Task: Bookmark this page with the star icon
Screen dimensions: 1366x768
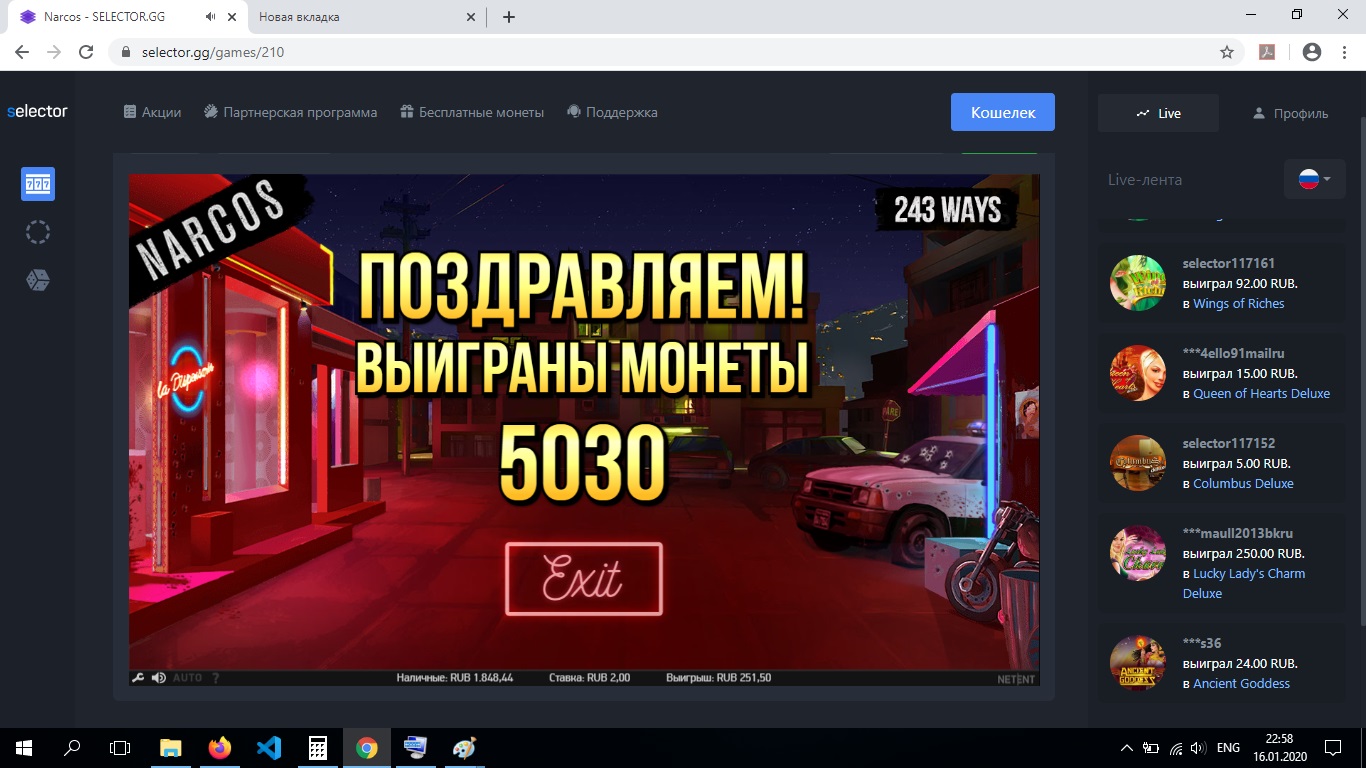Action: coord(1227,52)
